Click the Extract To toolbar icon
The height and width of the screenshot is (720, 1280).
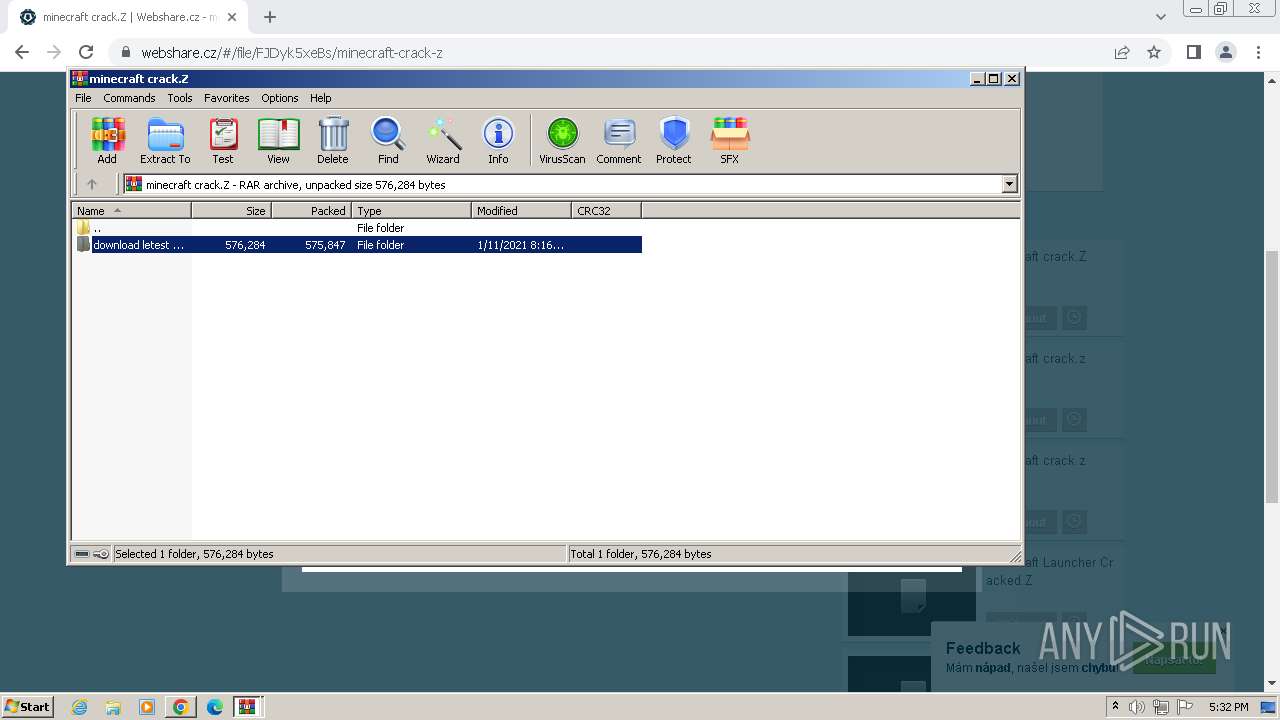click(x=165, y=140)
